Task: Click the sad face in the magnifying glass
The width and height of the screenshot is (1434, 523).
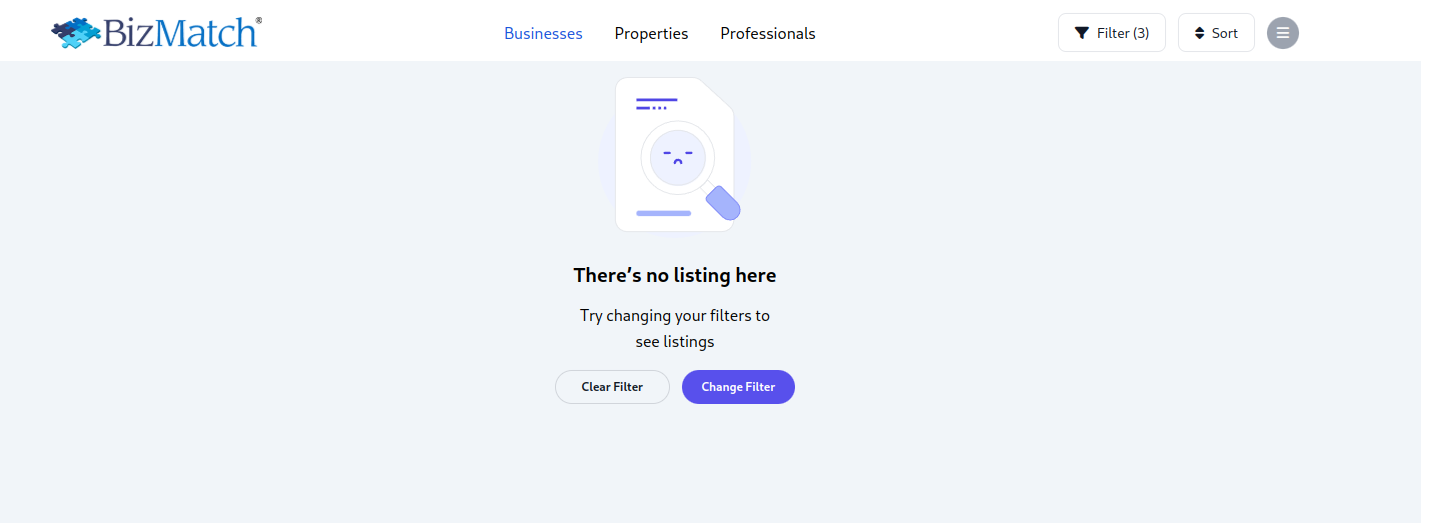Action: pos(677,156)
